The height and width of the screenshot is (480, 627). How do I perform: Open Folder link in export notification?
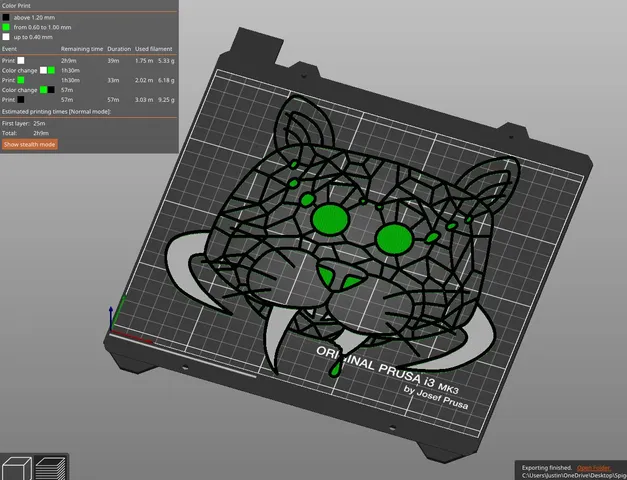click(593, 468)
